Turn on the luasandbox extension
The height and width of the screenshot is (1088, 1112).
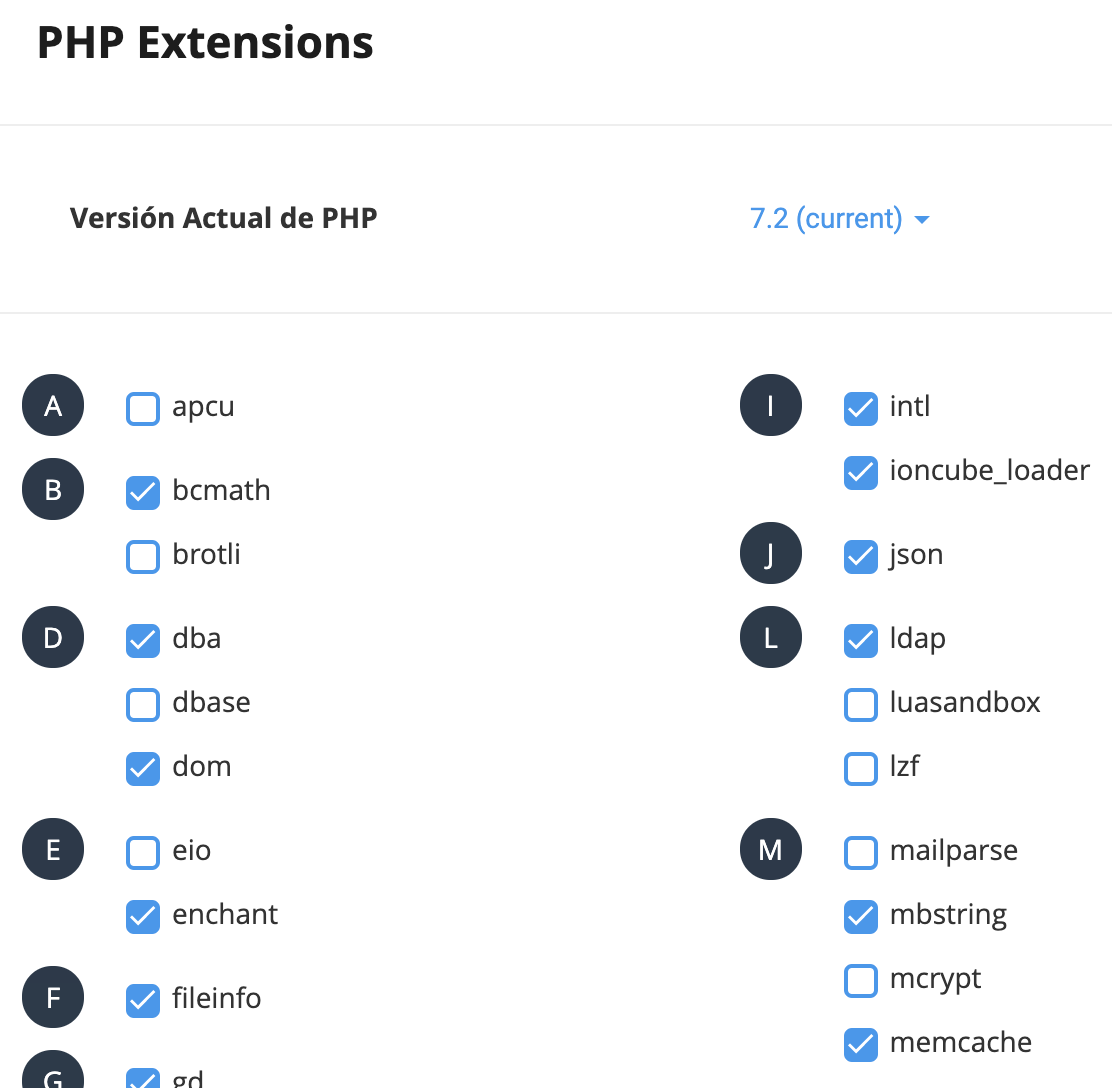click(x=861, y=704)
